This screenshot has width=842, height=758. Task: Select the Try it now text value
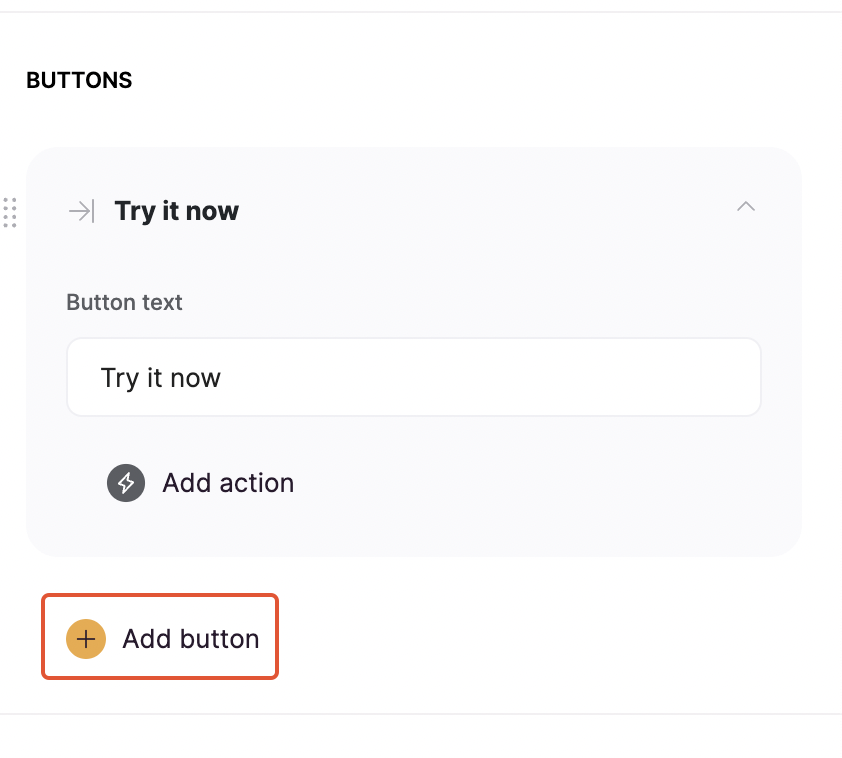(160, 377)
